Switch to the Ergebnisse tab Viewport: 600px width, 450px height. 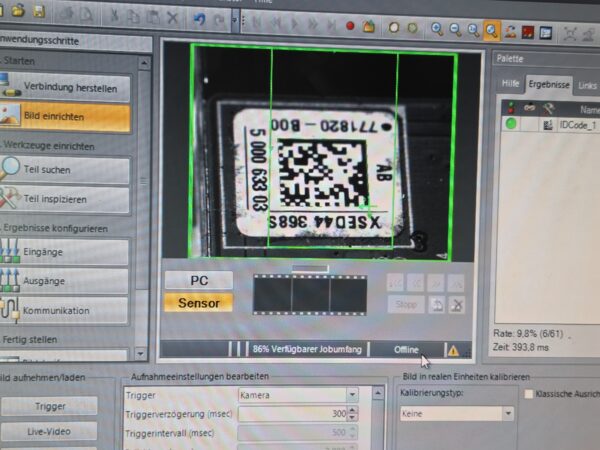tap(549, 85)
